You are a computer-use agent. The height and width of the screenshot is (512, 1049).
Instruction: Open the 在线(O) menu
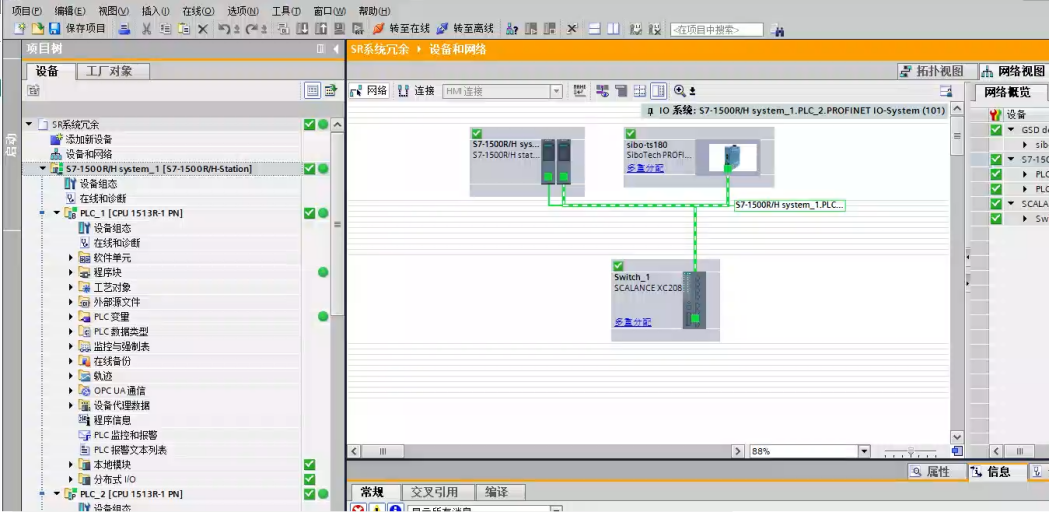[199, 11]
